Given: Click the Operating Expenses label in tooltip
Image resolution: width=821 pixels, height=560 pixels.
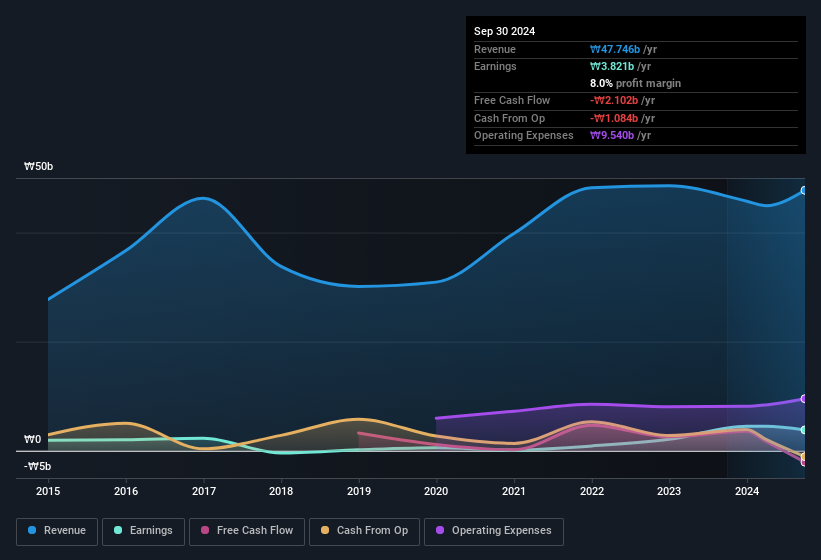Looking at the screenshot, I should pos(524,136).
